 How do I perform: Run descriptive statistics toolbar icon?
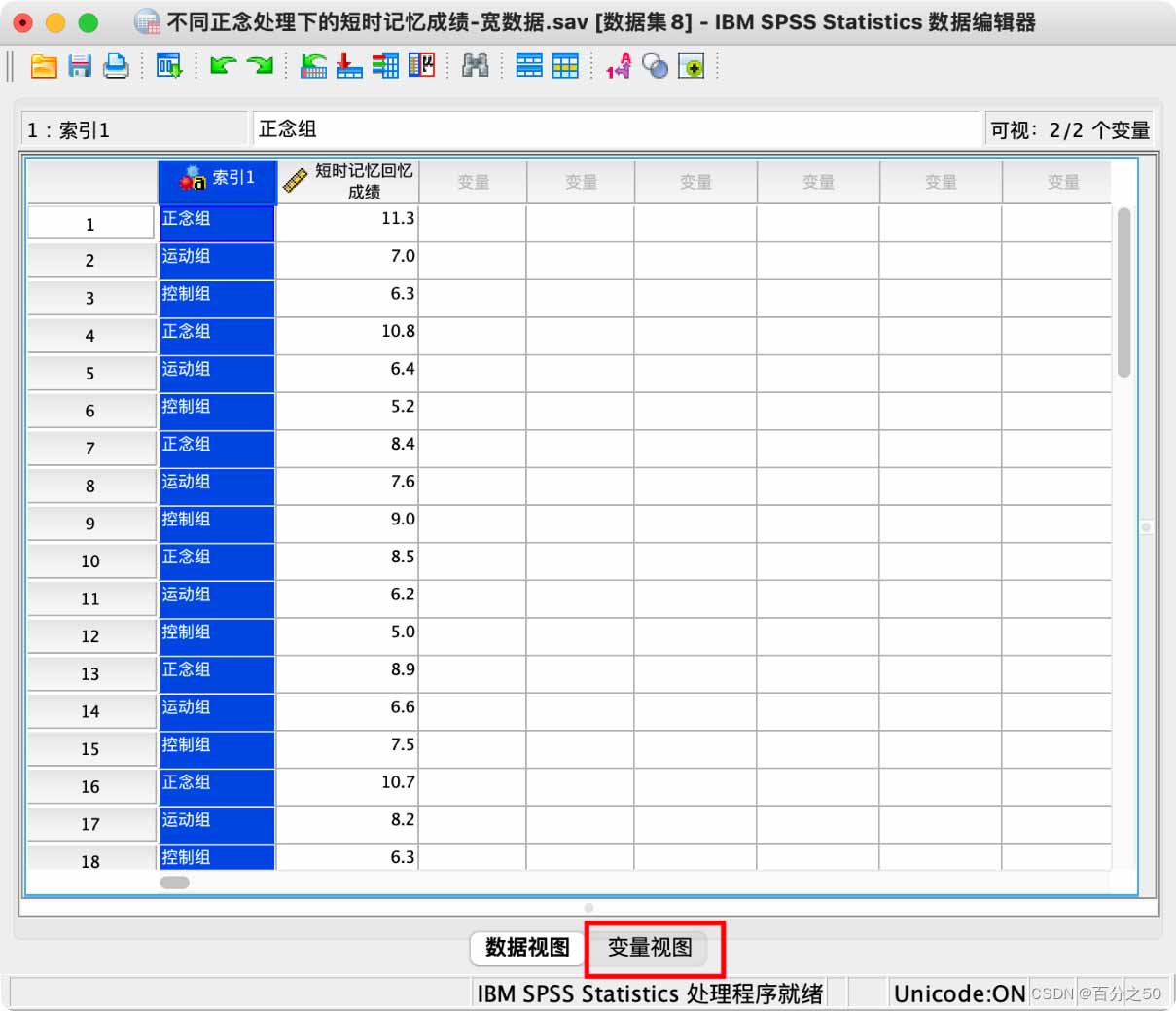(421, 66)
